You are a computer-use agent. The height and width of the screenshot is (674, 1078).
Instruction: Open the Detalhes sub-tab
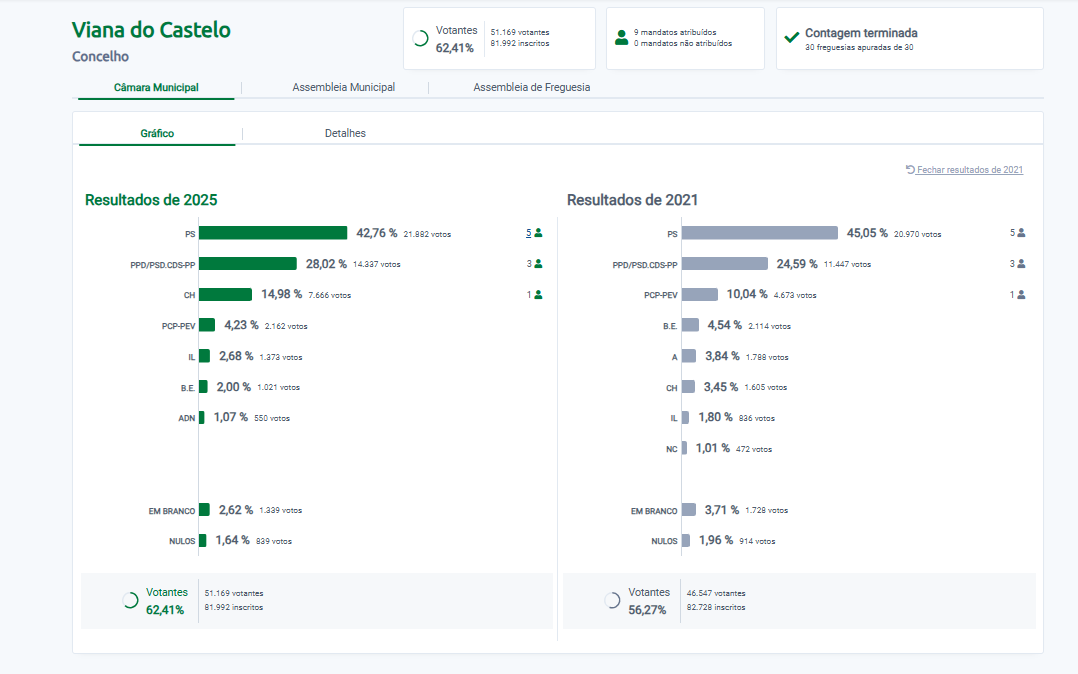[x=345, y=133]
